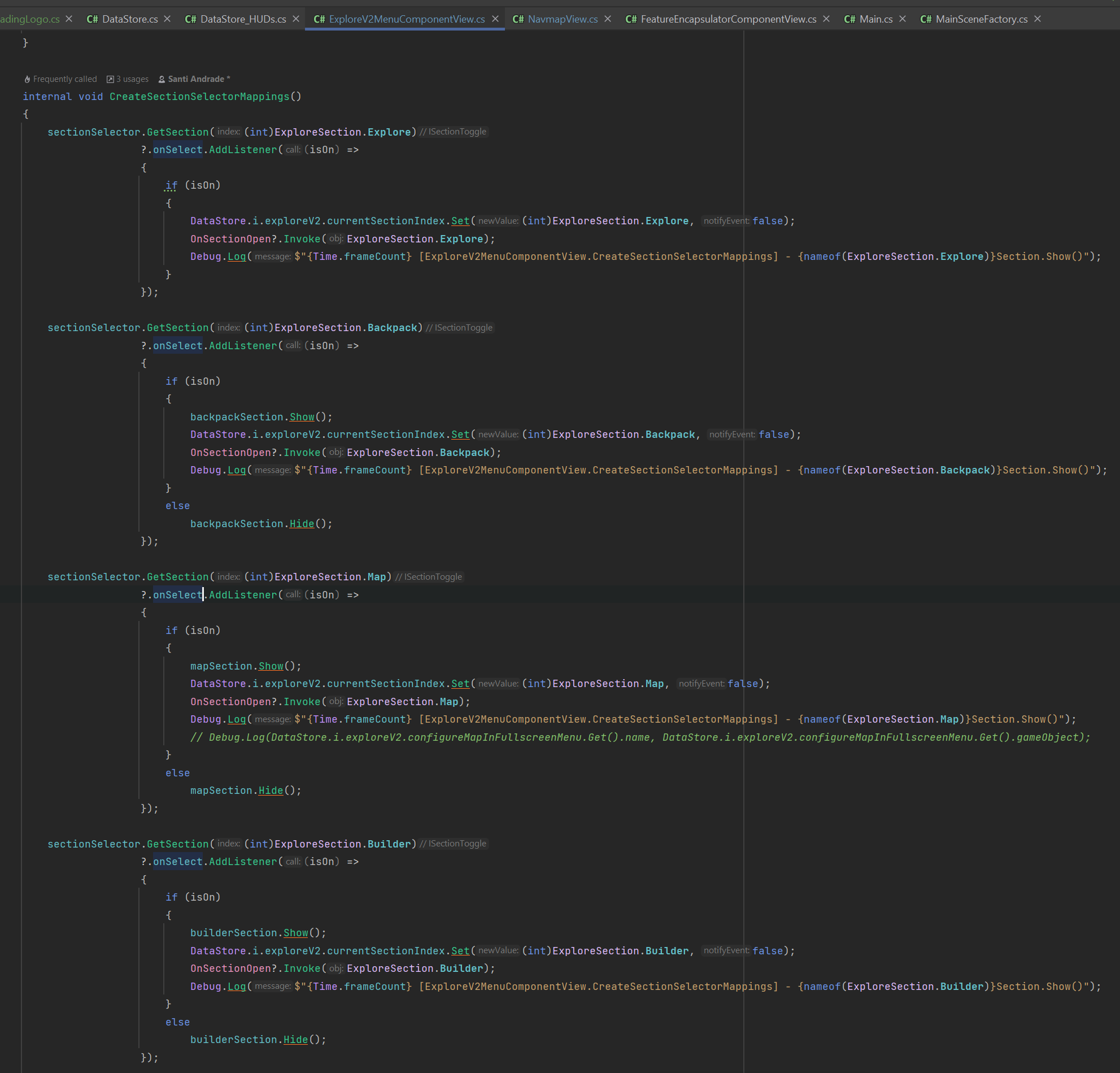Switch to the DataStore.cs tab
The image size is (1120, 1073).
[129, 19]
